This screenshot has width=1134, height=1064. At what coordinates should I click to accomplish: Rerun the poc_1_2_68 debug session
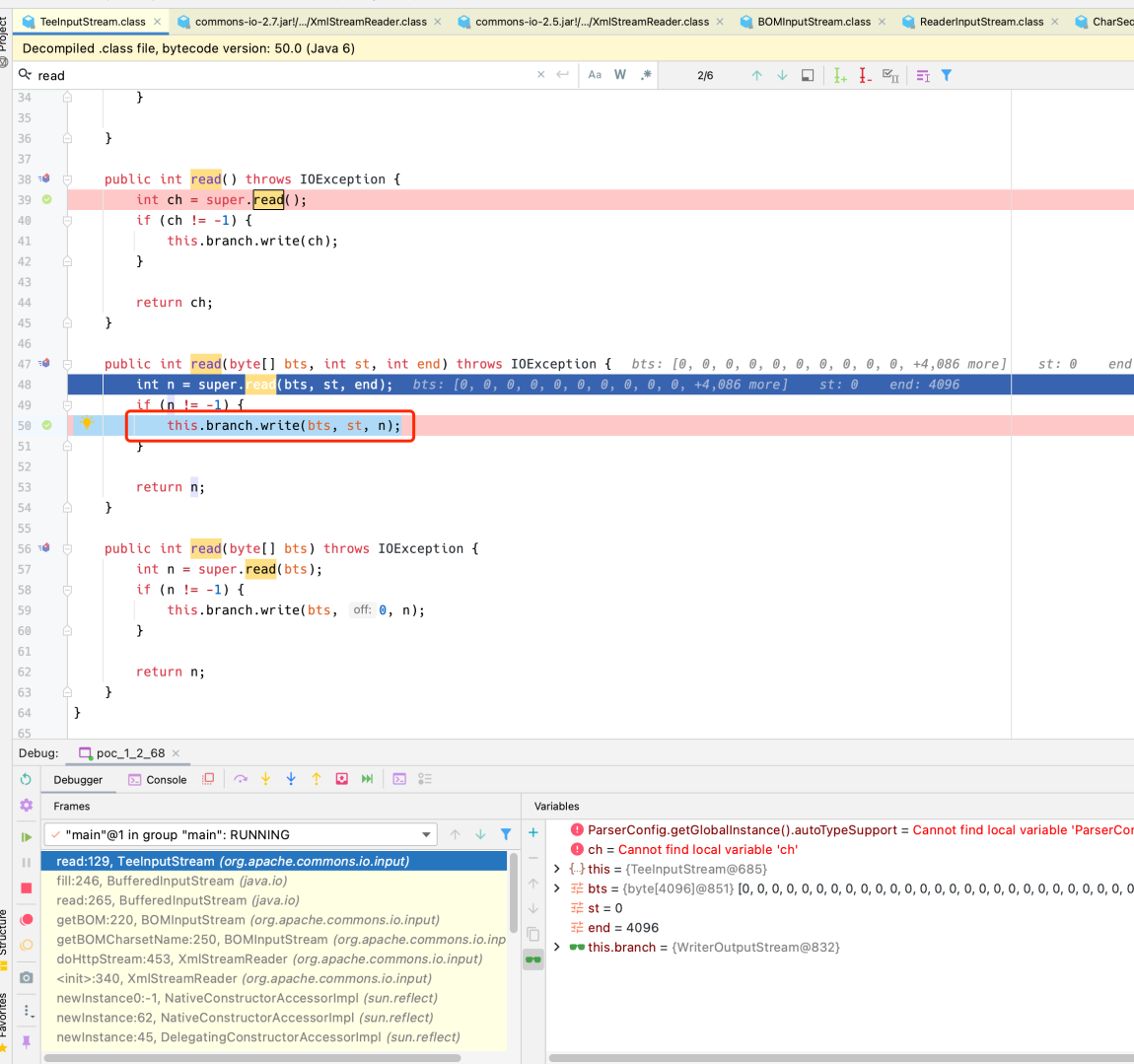pyautogui.click(x=26, y=779)
